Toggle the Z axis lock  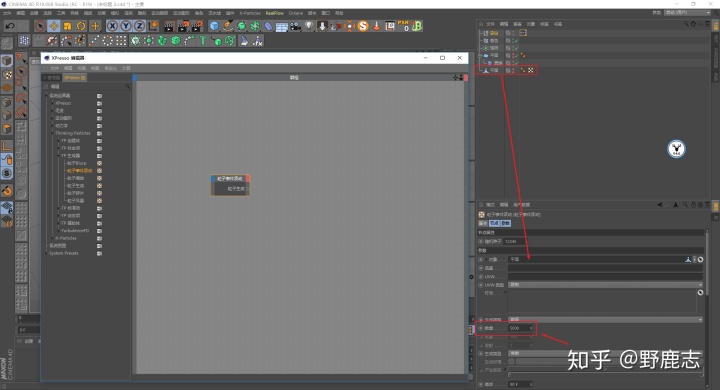pyautogui.click(x=140, y=26)
